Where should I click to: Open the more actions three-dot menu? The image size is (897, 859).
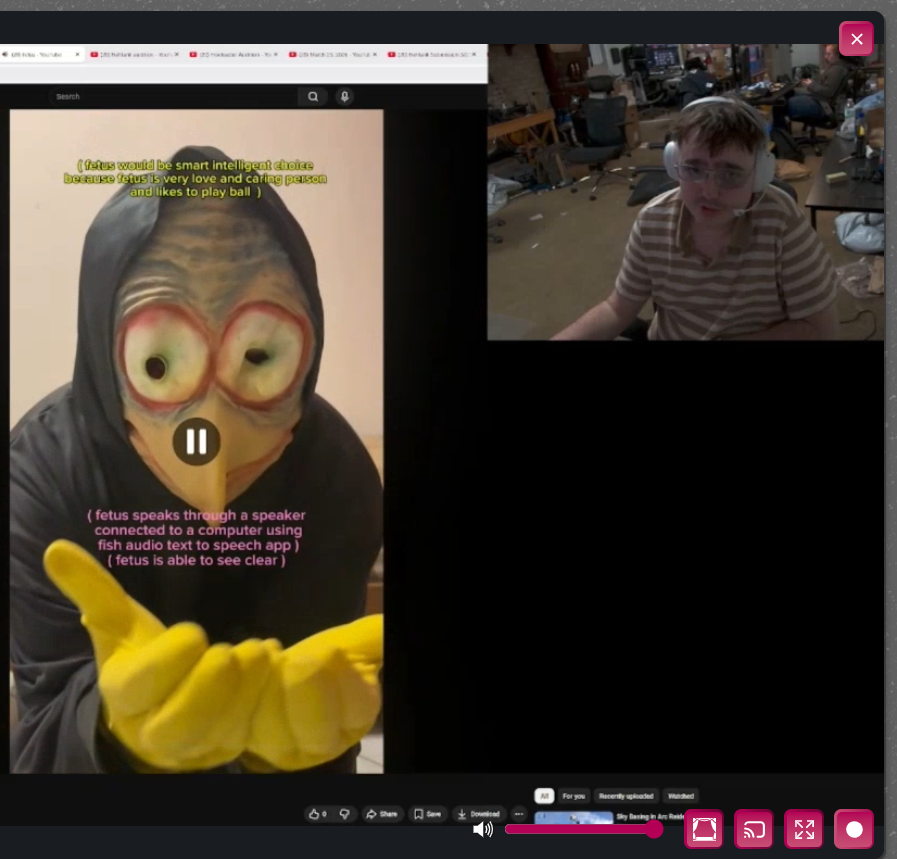coord(519,814)
